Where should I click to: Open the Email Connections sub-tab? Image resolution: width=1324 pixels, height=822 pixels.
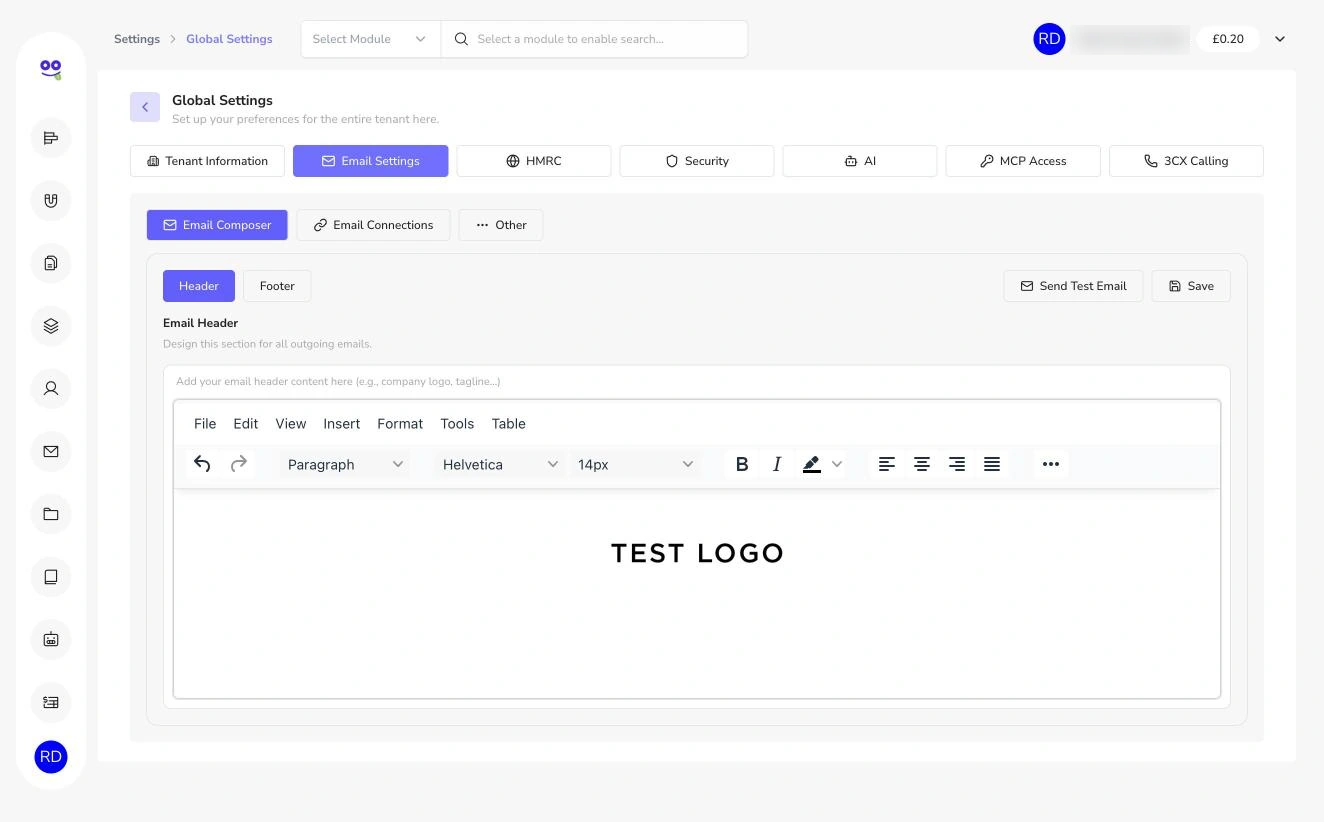click(x=373, y=225)
